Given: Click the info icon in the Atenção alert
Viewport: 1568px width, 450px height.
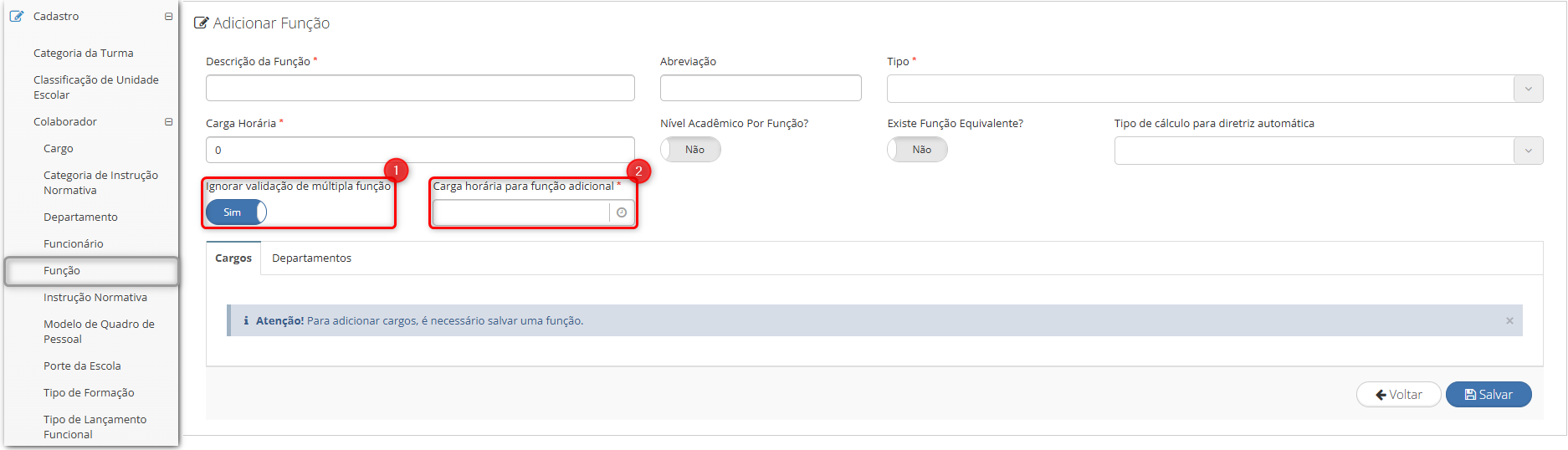Looking at the screenshot, I should click(x=246, y=320).
